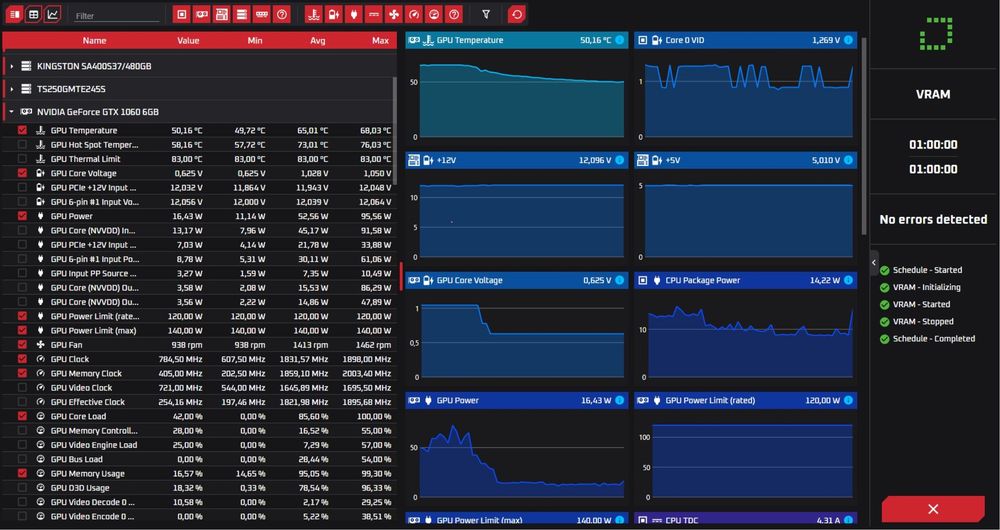Uncheck the GPU Clock checkbox
Screen dimensions: 1000x530
pos(22,359)
